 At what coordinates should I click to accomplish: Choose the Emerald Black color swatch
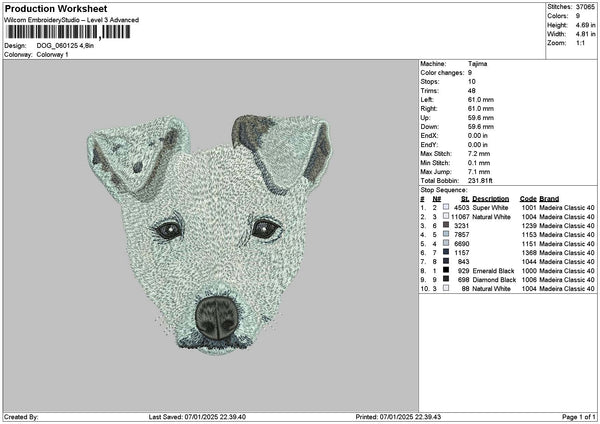point(446,270)
